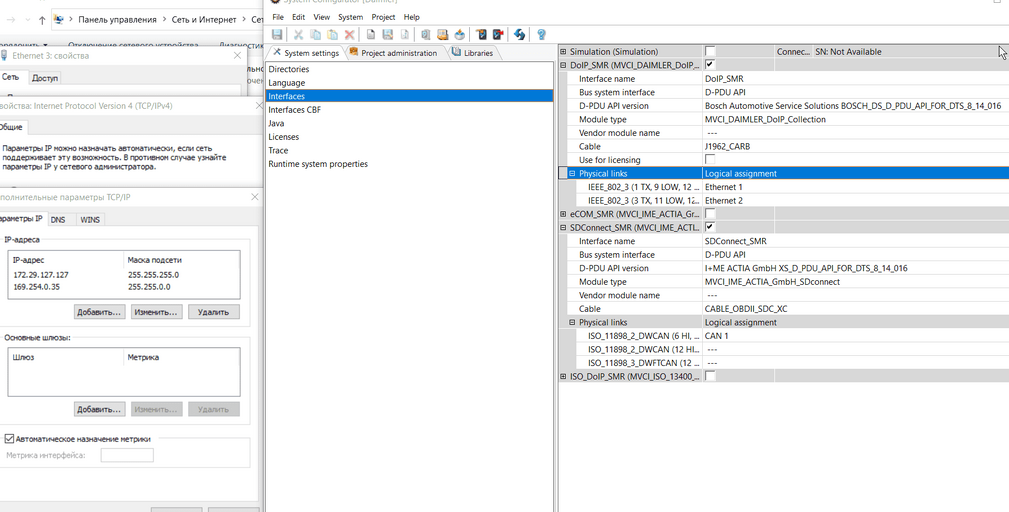Click Добавить under IP-адреса list
Image resolution: width=1009 pixels, height=512 pixels.
pyautogui.click(x=99, y=312)
